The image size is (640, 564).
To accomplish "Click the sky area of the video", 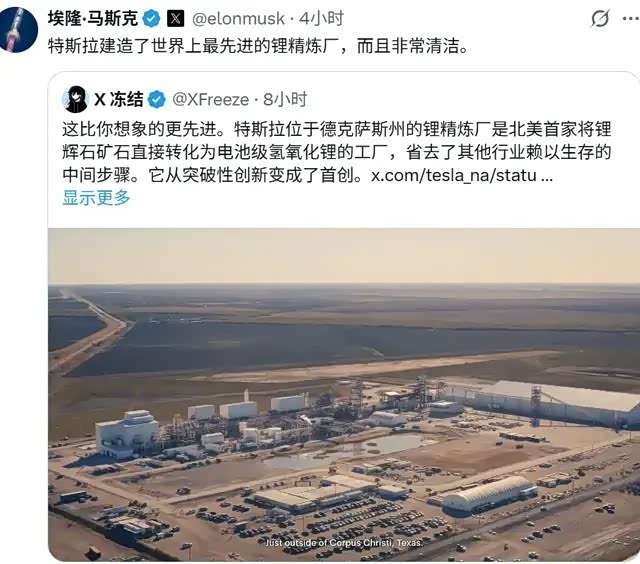I will click(344, 255).
